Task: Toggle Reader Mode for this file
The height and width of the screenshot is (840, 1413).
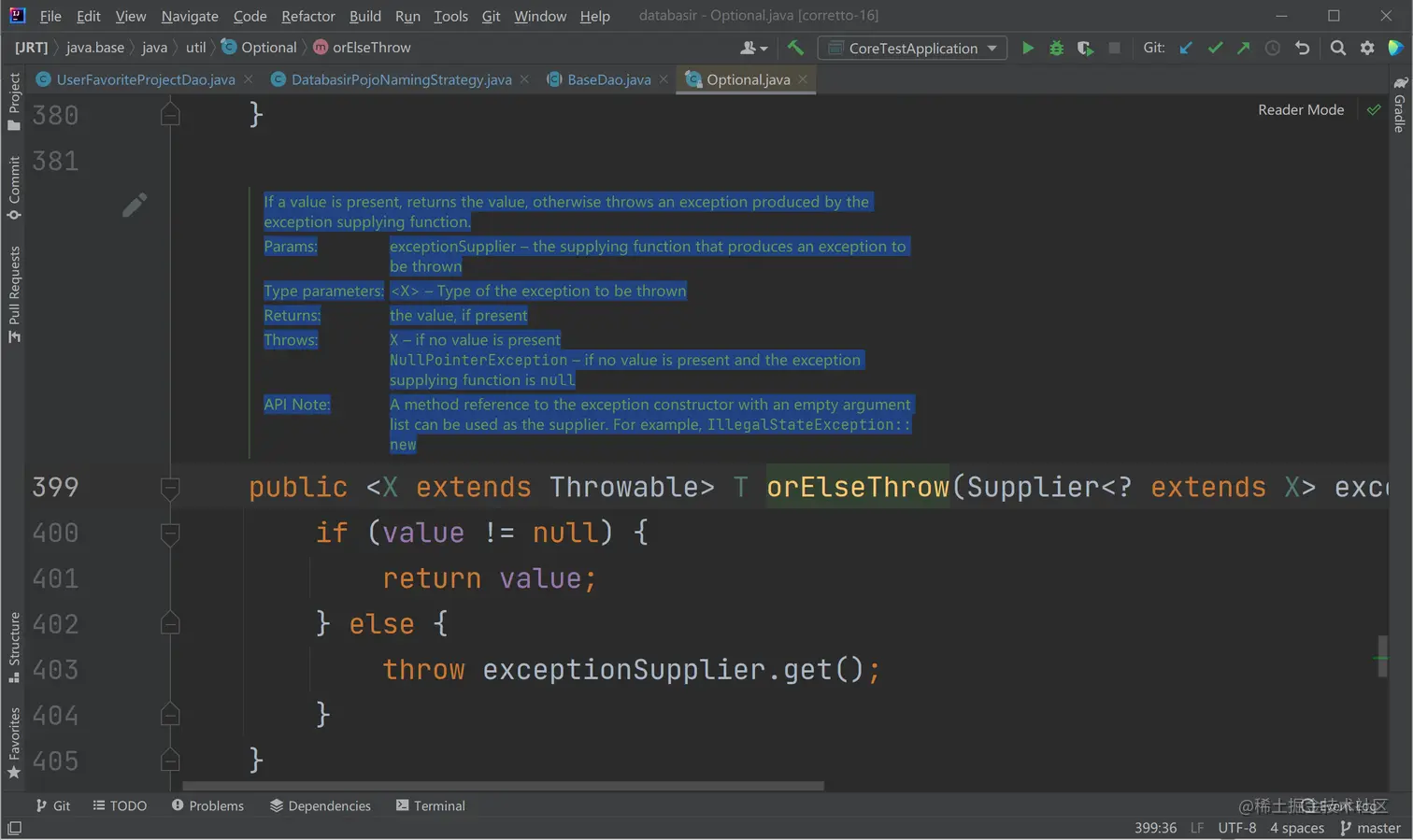Action: coord(1301,109)
